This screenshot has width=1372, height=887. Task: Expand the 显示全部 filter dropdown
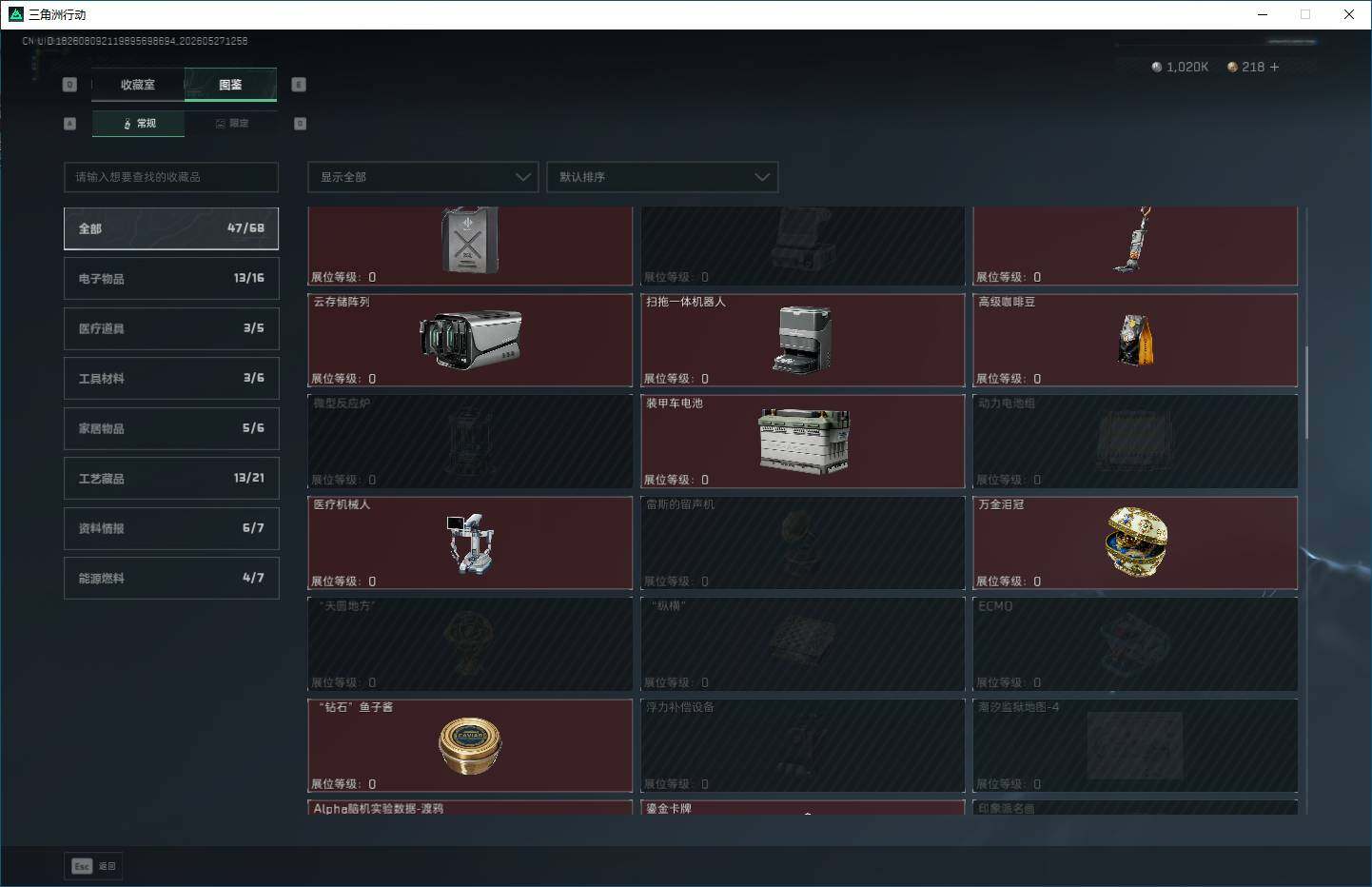click(423, 177)
